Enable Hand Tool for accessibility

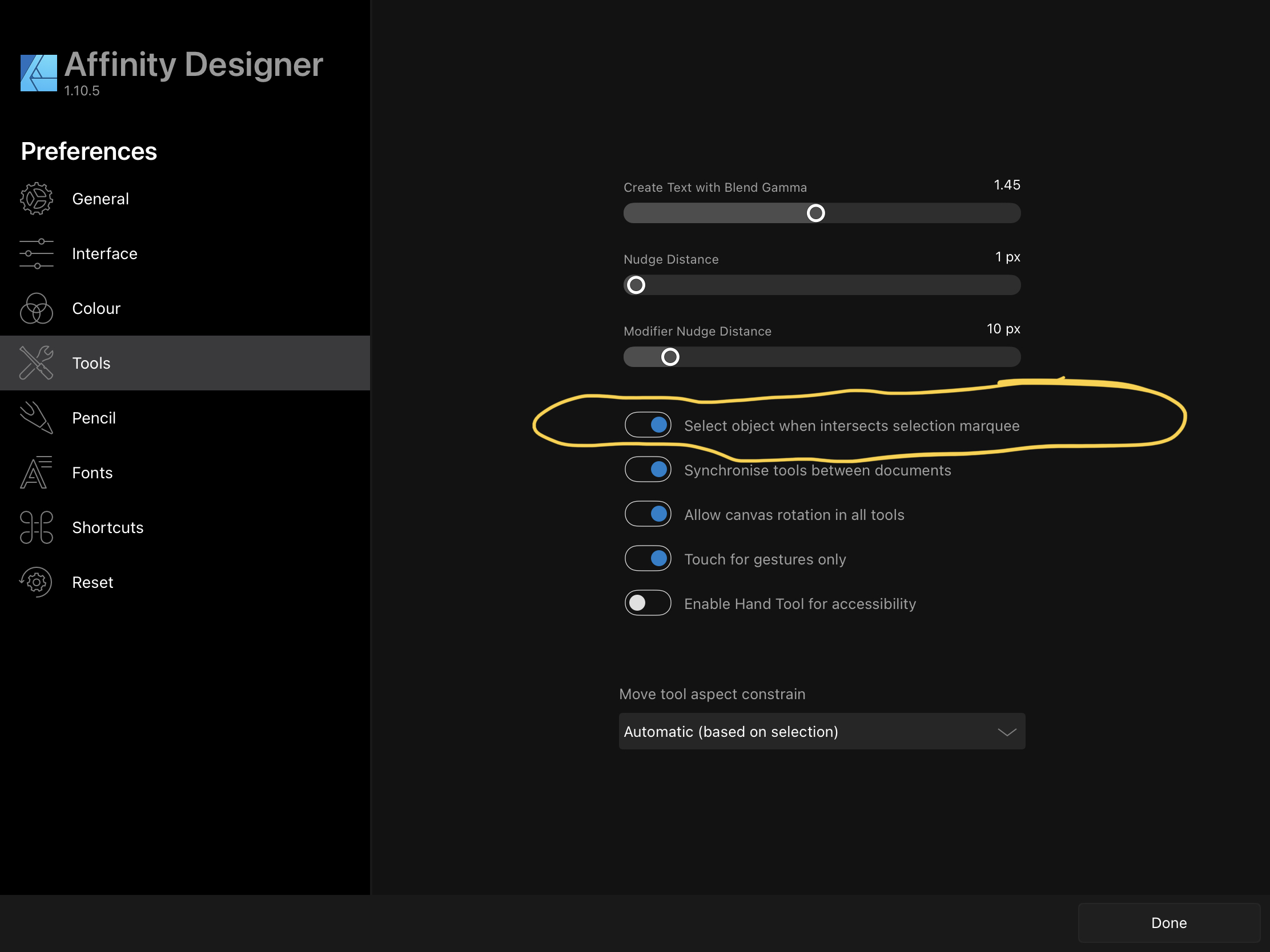click(648, 603)
